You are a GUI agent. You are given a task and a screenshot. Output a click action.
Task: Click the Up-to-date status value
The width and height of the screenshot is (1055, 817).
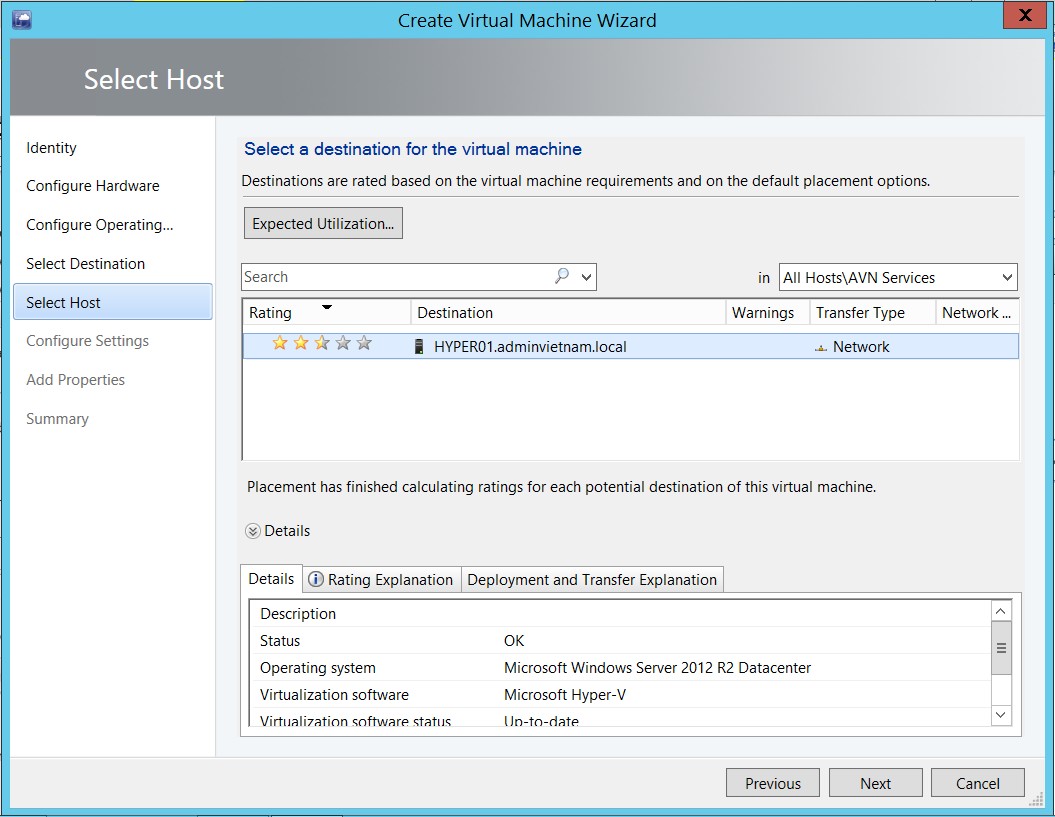[542, 720]
